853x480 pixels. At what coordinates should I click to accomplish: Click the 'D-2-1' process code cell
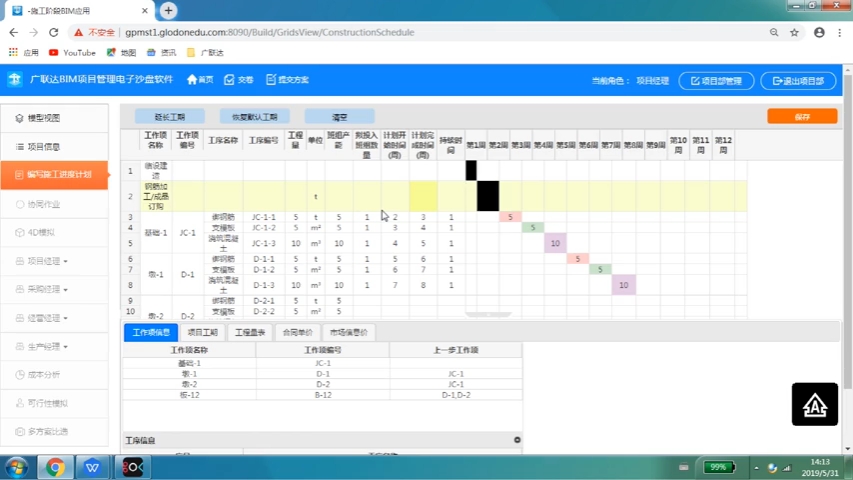pyautogui.click(x=264, y=301)
